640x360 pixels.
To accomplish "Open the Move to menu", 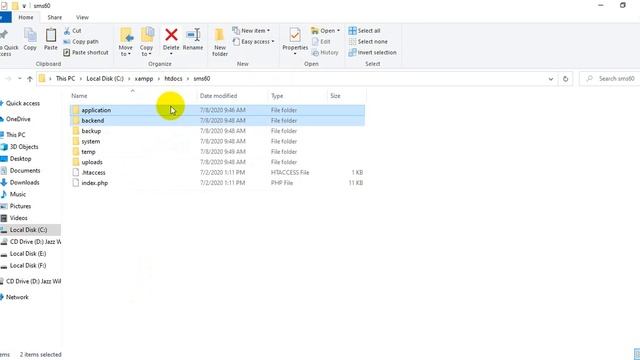I will pos(126,42).
